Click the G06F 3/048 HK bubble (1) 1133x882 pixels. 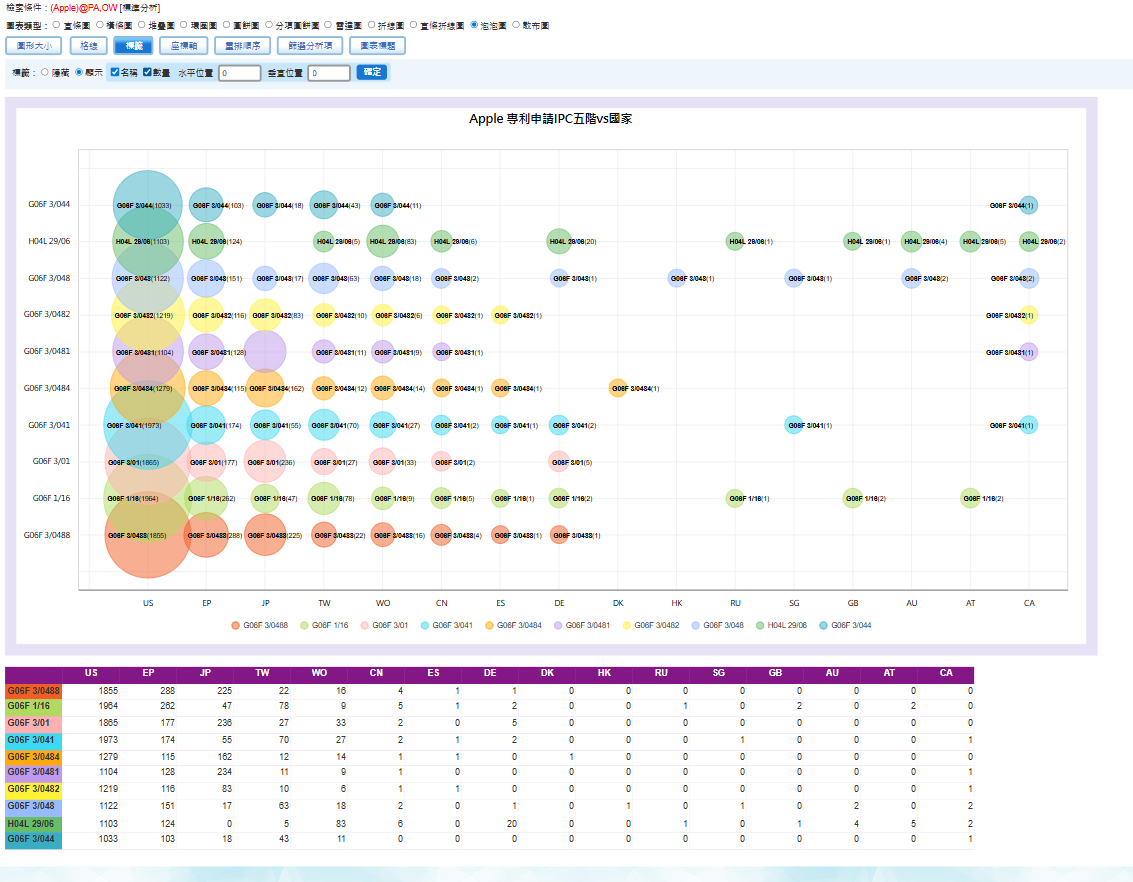point(676,278)
